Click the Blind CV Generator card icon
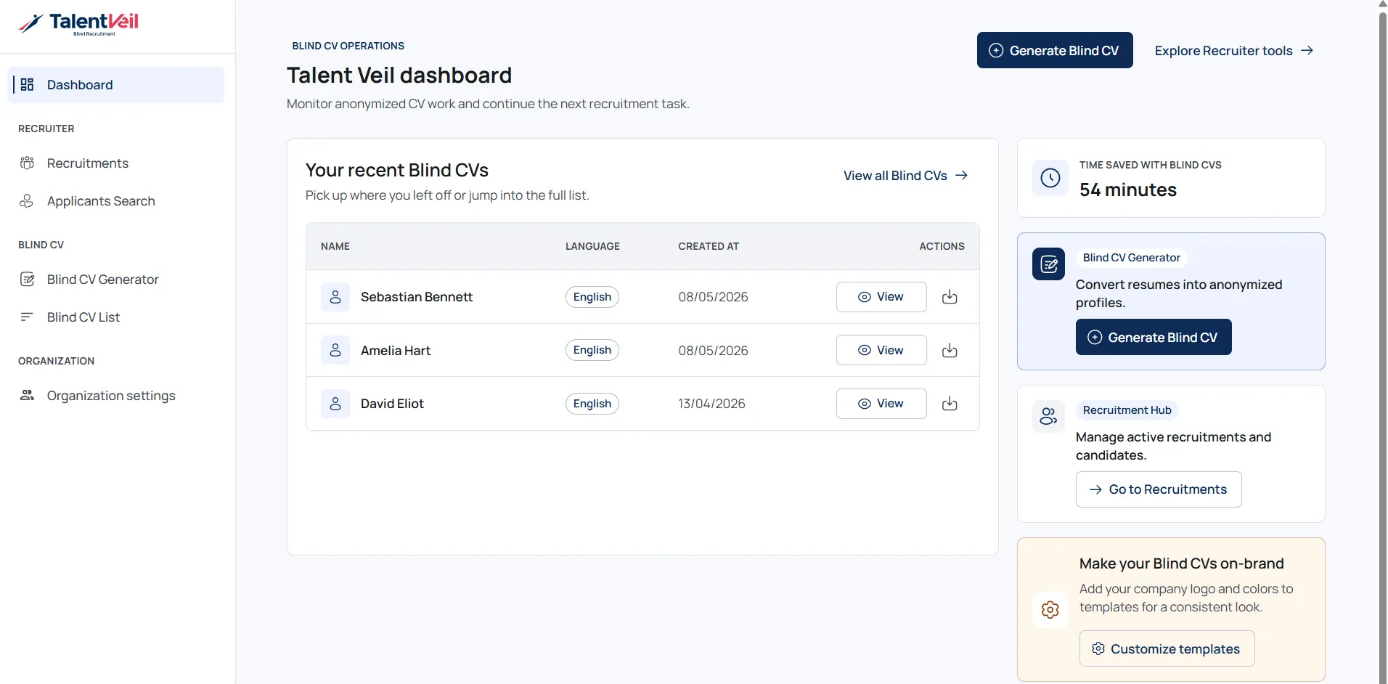Viewport: 1388px width, 684px height. click(1049, 264)
